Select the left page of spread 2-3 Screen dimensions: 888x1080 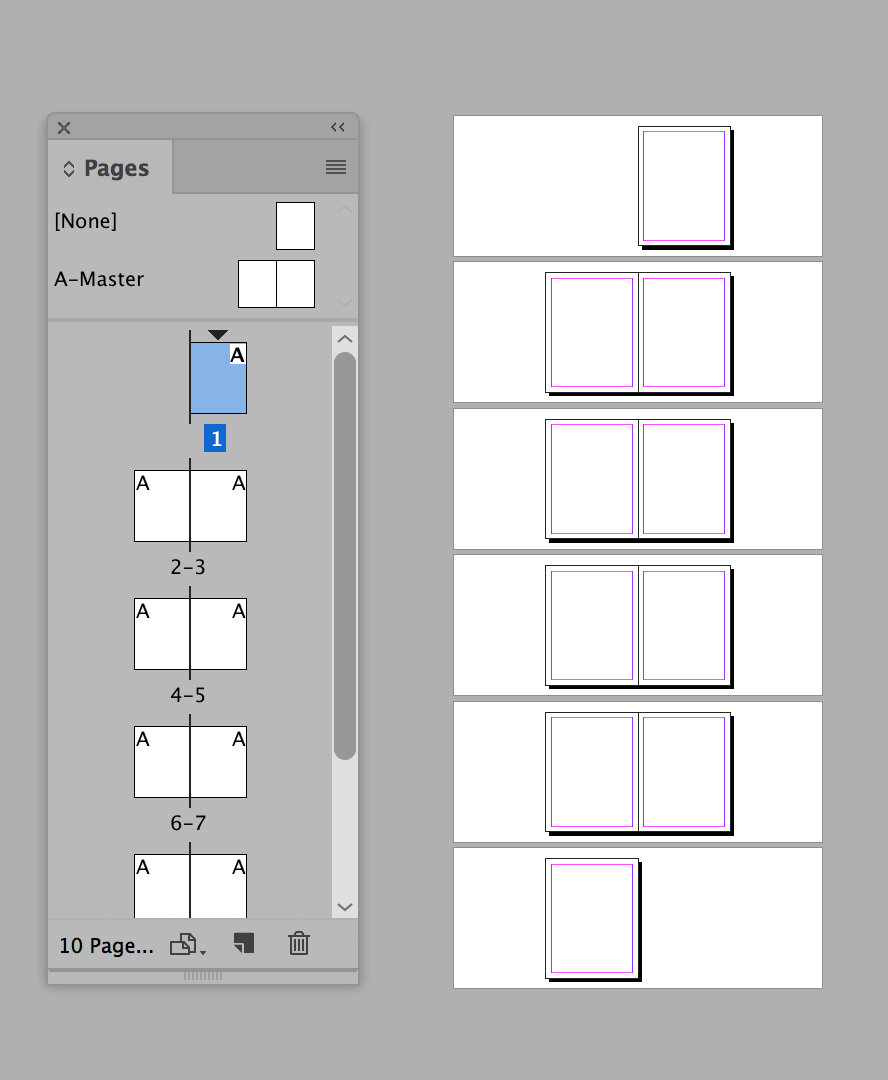(x=162, y=506)
